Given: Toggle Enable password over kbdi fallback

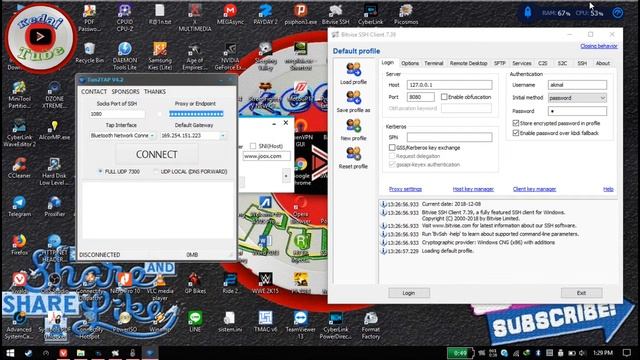Looking at the screenshot, I should (516, 133).
